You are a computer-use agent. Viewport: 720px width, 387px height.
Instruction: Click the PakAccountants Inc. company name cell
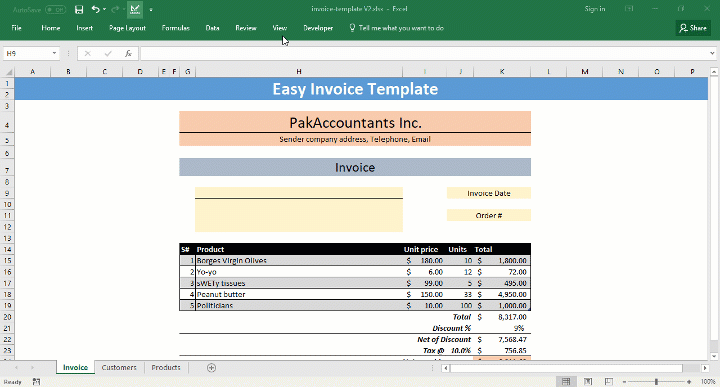pos(355,123)
